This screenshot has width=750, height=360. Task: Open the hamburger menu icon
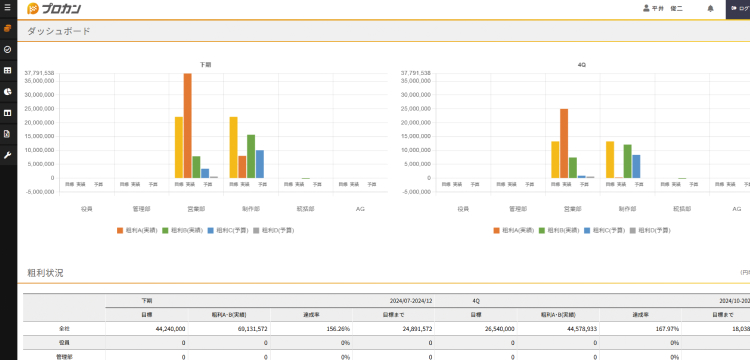tap(7, 8)
